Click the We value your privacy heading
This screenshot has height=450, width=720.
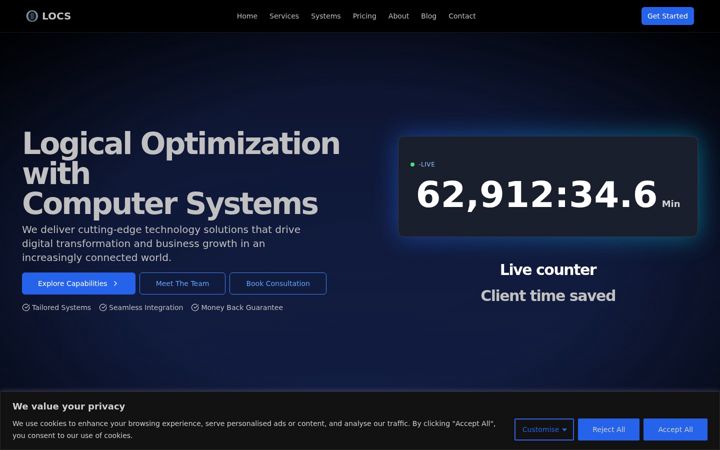(69, 406)
